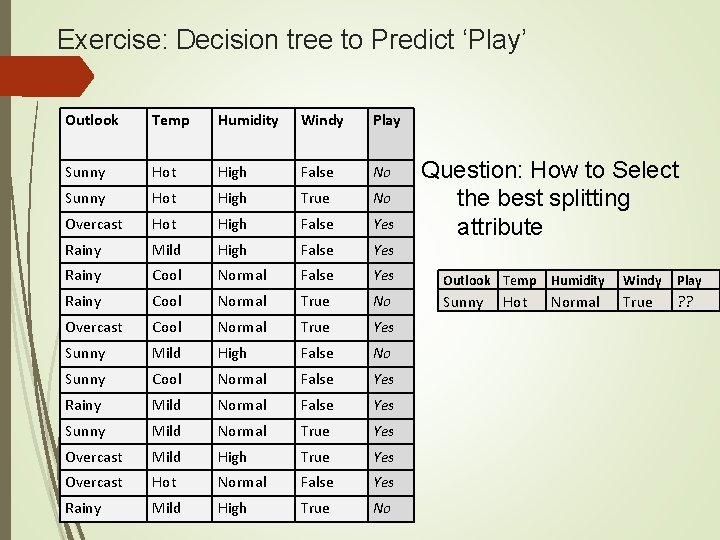Viewport: 720px width, 540px height.
Task: Click the Play header above the "??" cell
Action: (689, 281)
